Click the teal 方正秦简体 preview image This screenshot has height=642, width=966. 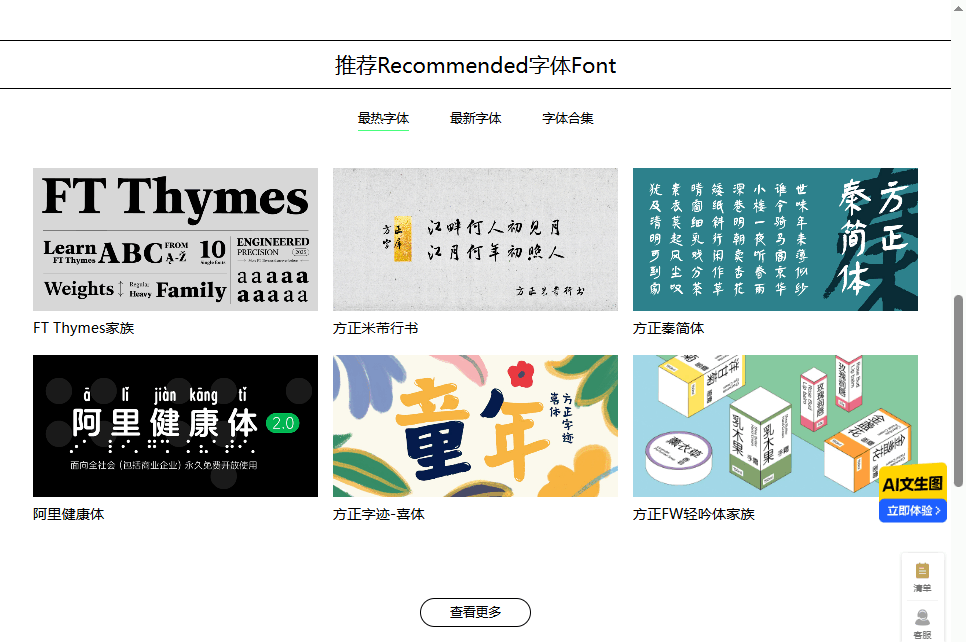click(775, 240)
